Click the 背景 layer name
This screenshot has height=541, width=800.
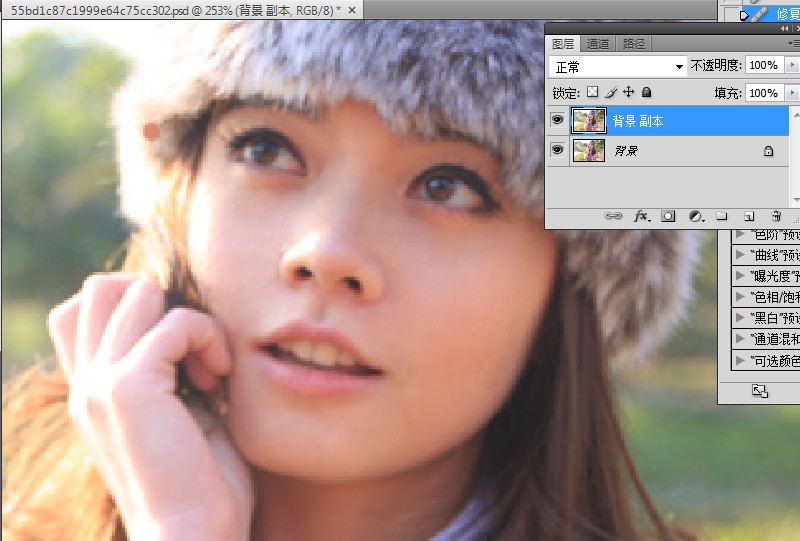point(626,151)
